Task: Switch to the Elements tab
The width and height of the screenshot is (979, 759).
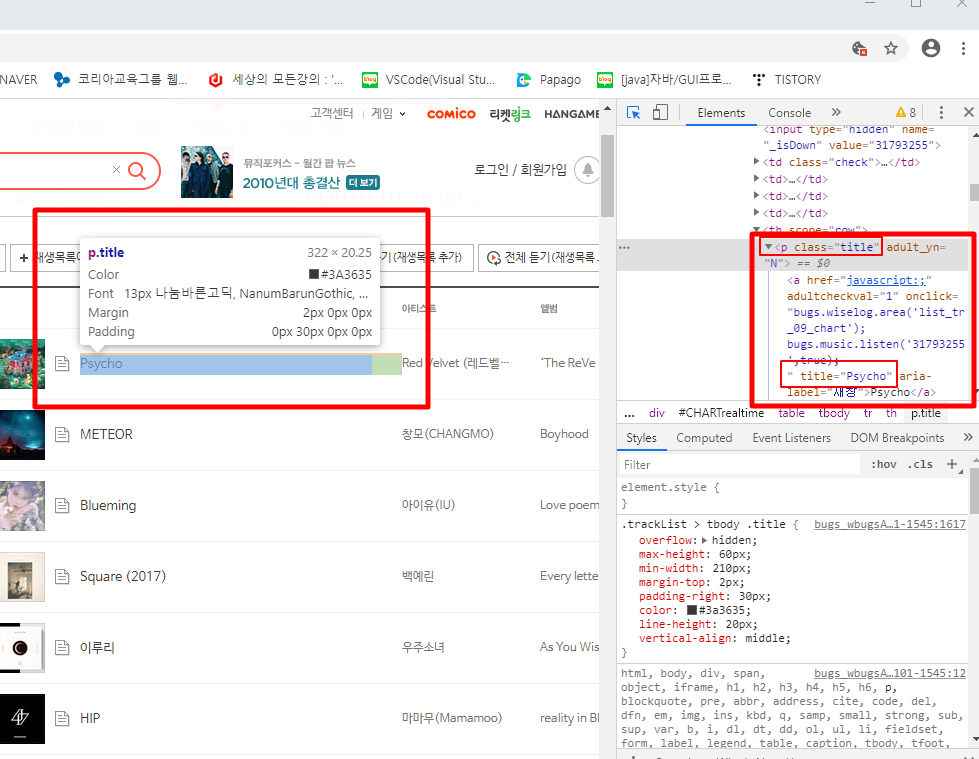Action: pyautogui.click(x=721, y=113)
